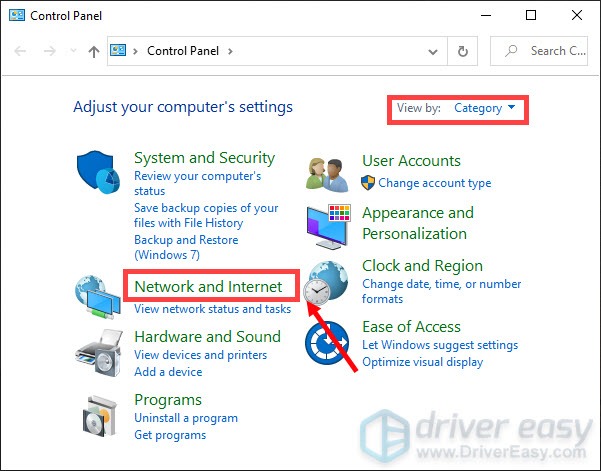The image size is (601, 471).
Task: Open Uninstall a program link
Action: pos(186,418)
